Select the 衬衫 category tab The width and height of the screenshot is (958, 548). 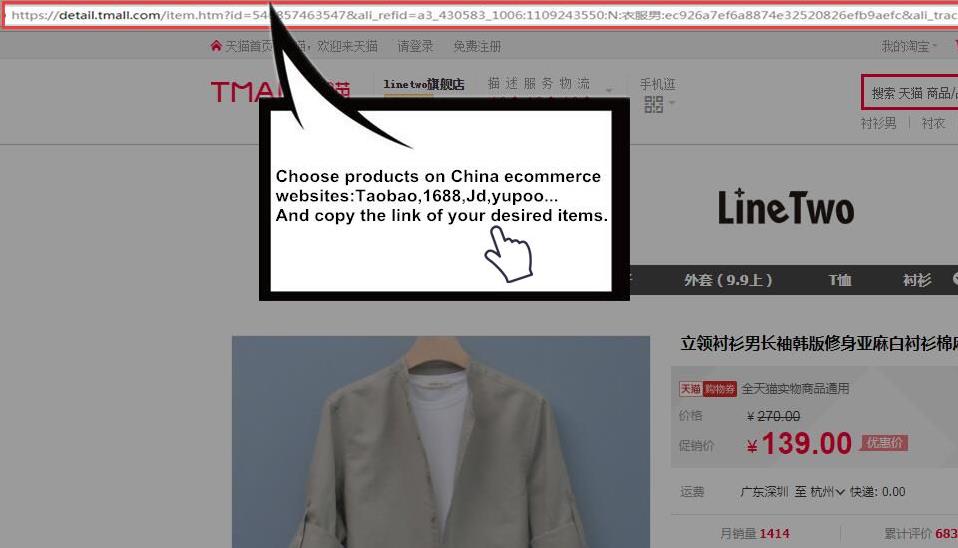tap(916, 280)
